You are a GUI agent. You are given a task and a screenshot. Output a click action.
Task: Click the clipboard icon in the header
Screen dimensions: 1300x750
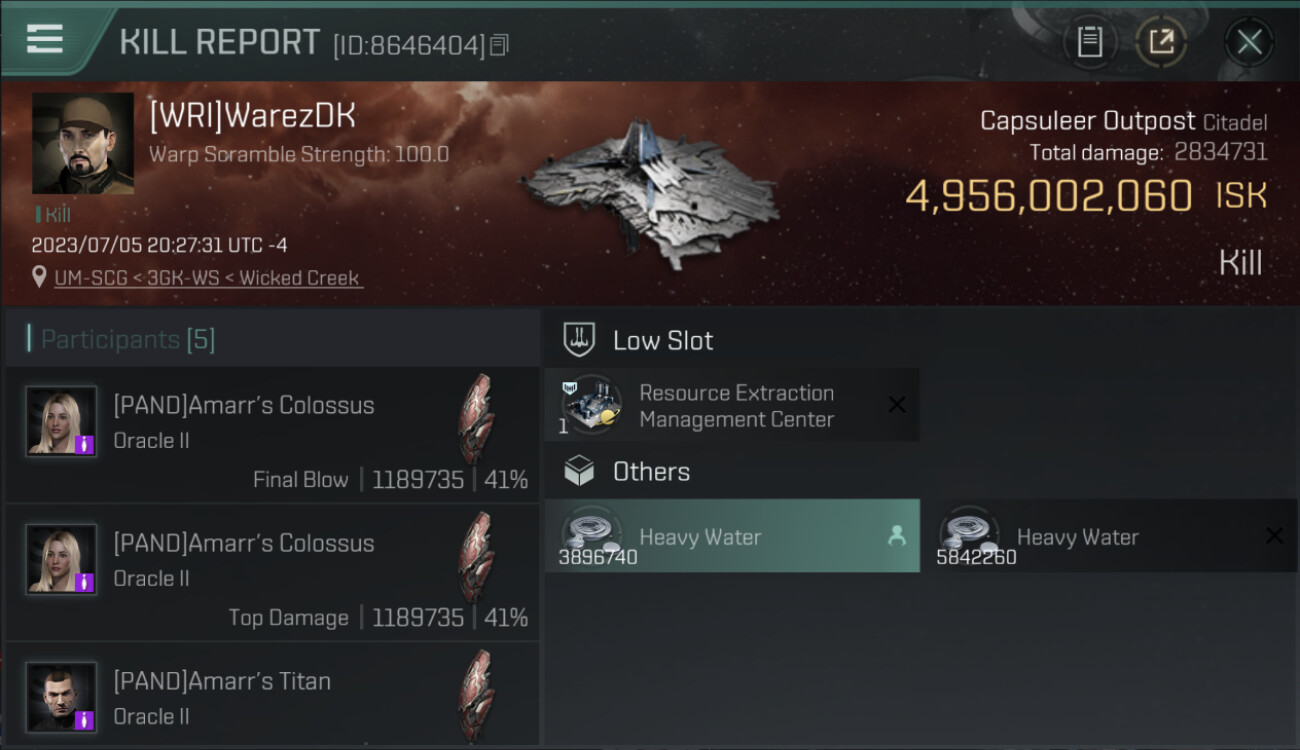coord(1089,42)
